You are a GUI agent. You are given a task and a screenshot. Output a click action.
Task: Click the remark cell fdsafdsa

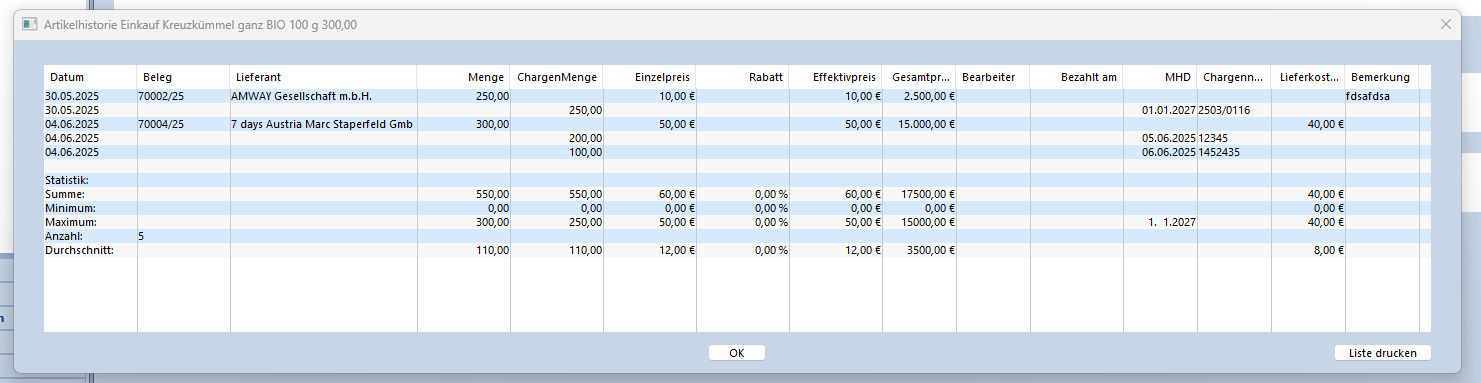tap(1382, 96)
